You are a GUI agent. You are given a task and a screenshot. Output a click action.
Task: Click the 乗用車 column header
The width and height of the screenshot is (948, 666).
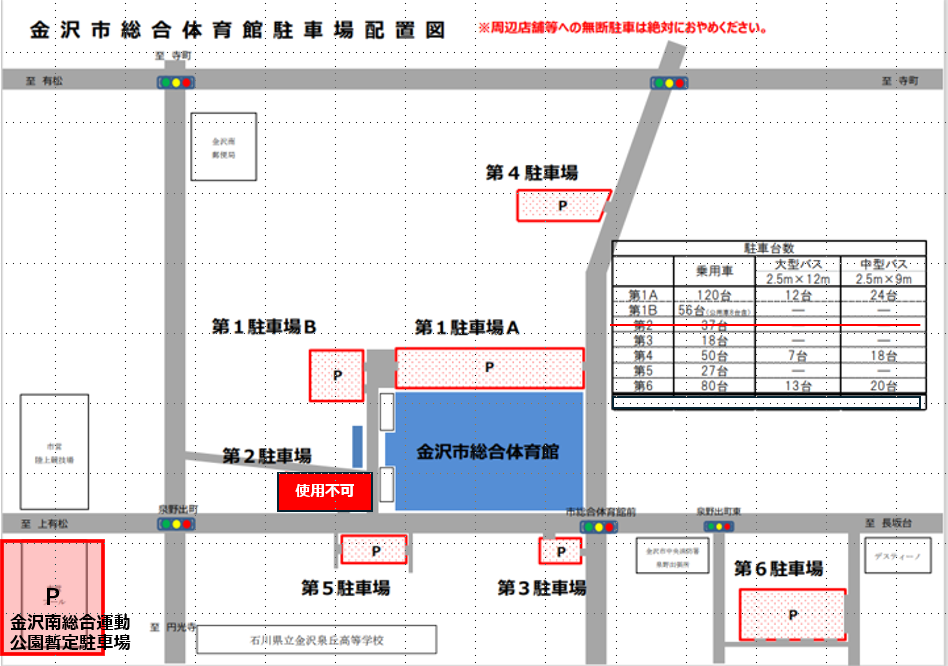(x=713, y=271)
